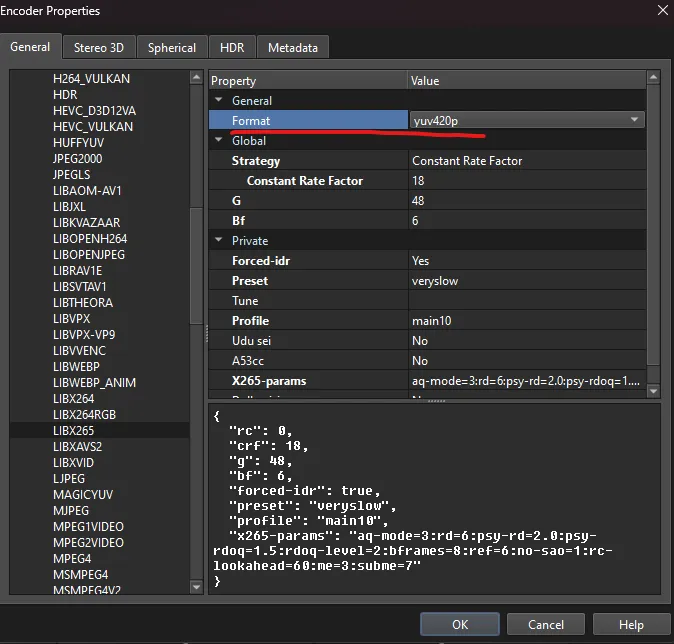Open the Format yuv420p dropdown
This screenshot has height=644, width=674.
click(634, 120)
